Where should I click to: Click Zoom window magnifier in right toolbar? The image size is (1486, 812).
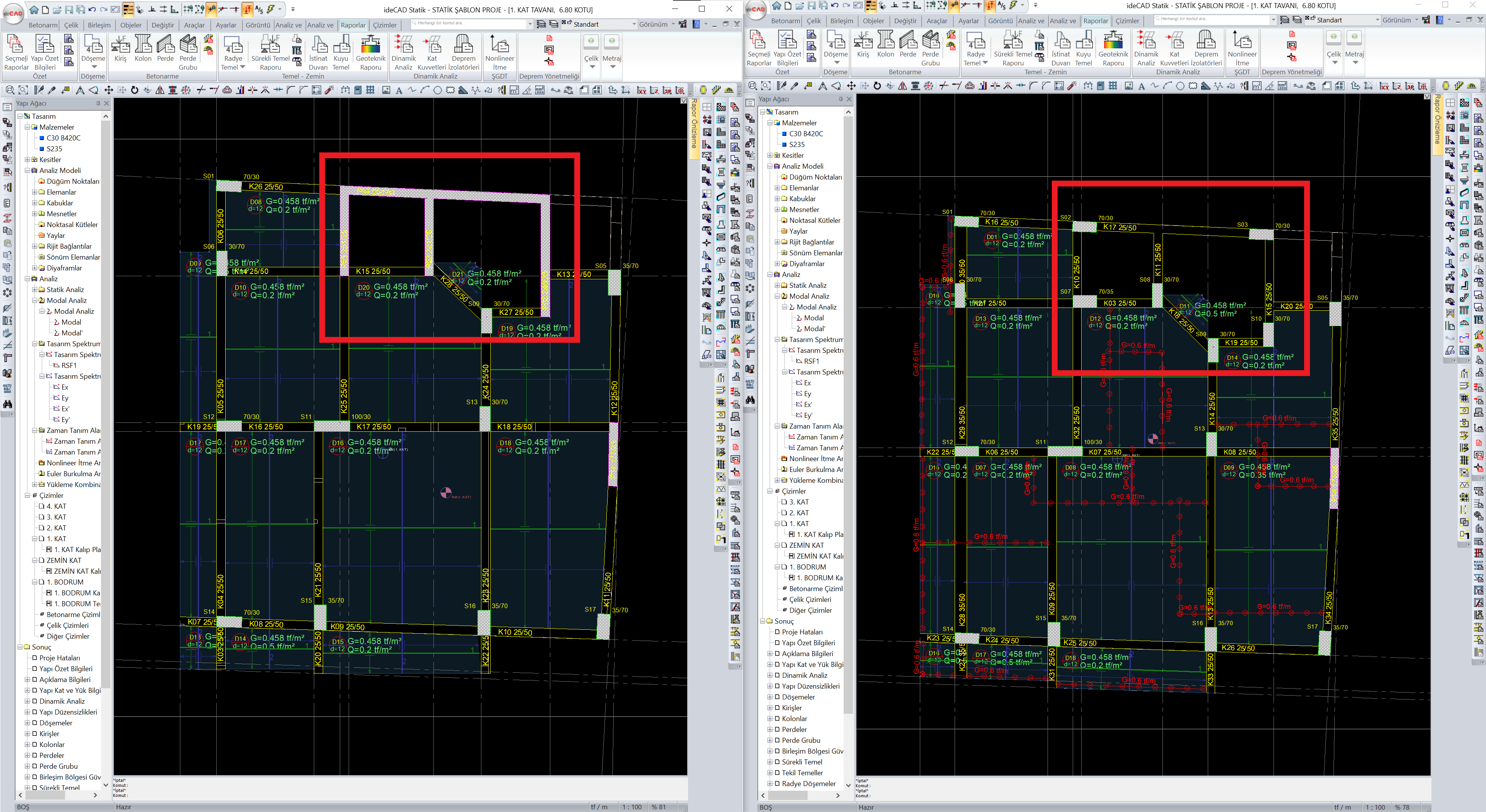coord(752,86)
